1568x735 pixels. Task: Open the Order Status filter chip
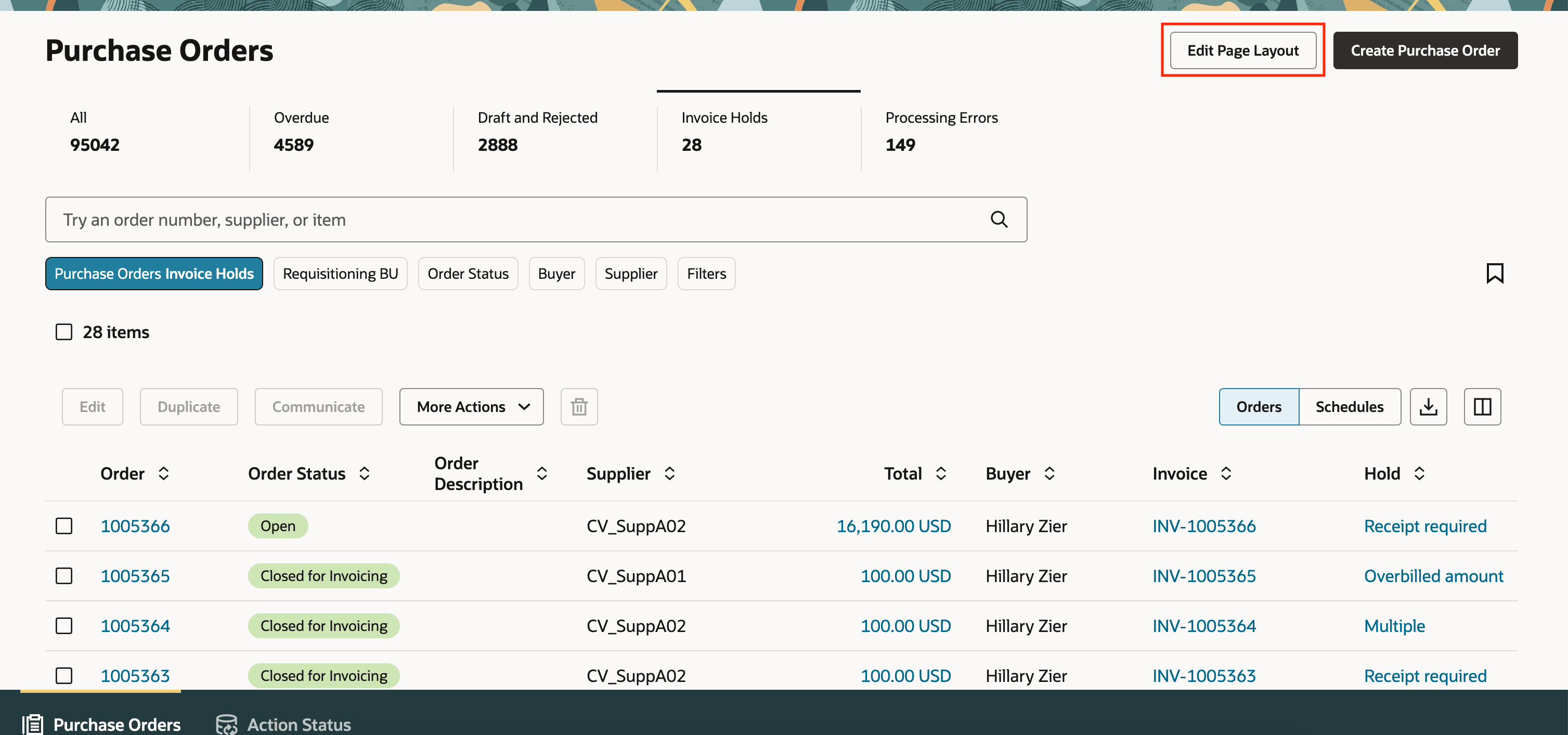(x=468, y=274)
